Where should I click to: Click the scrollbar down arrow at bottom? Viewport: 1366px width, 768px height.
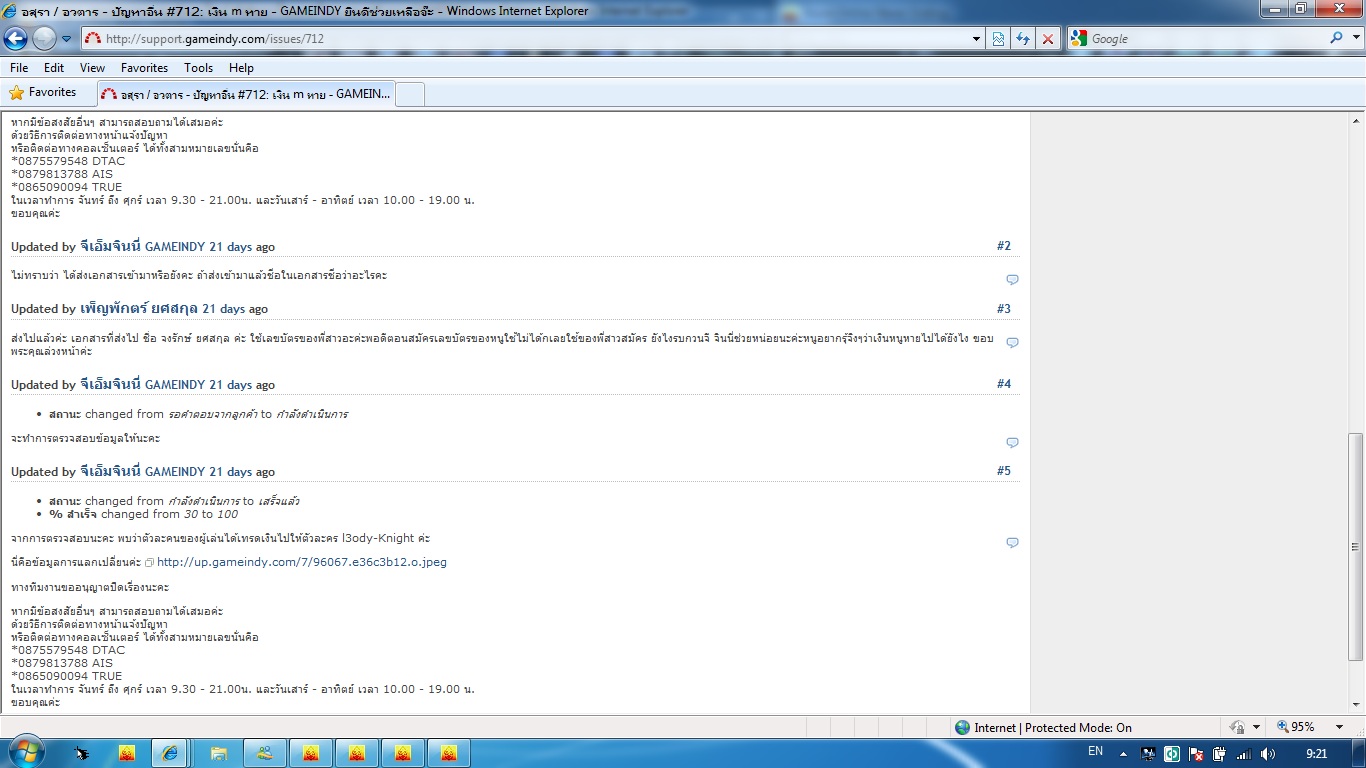[x=1356, y=706]
